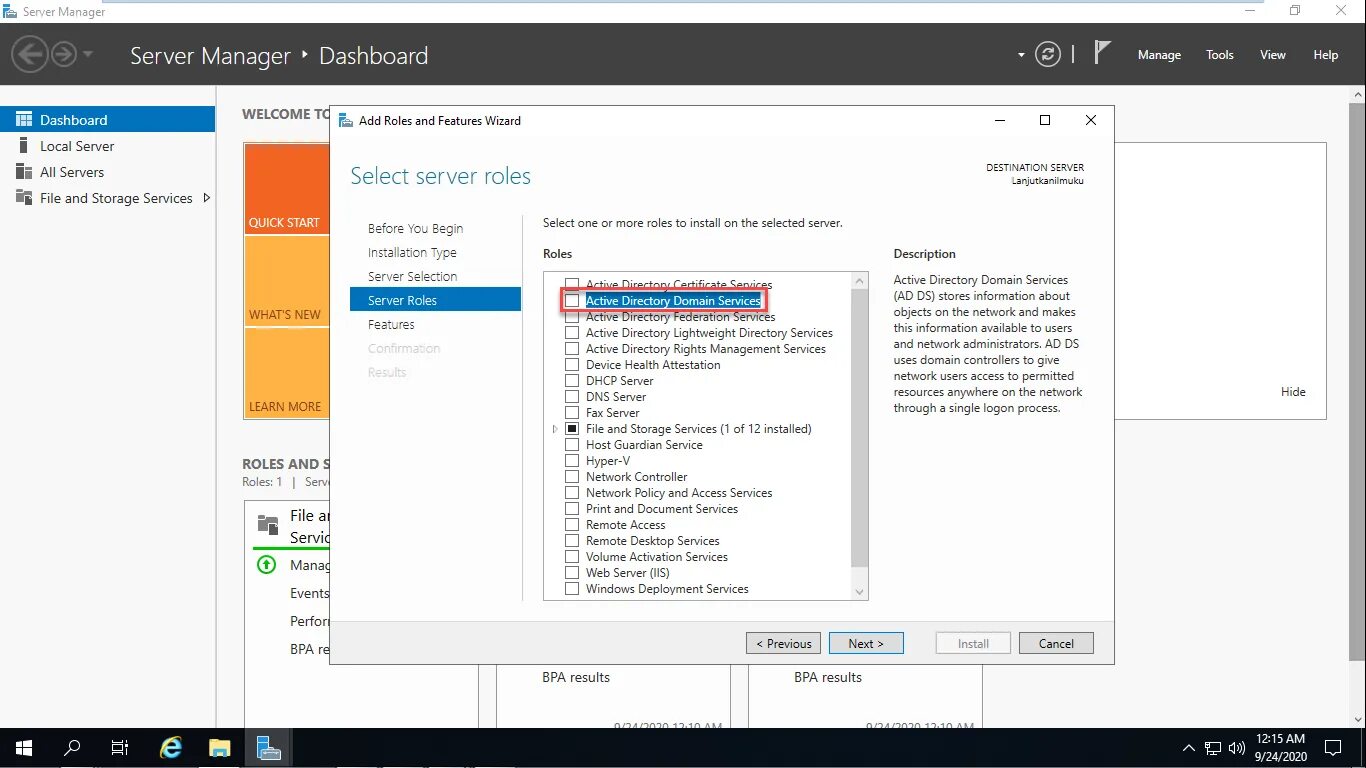Click the Next button in wizard
The height and width of the screenshot is (768, 1366).
pos(866,643)
